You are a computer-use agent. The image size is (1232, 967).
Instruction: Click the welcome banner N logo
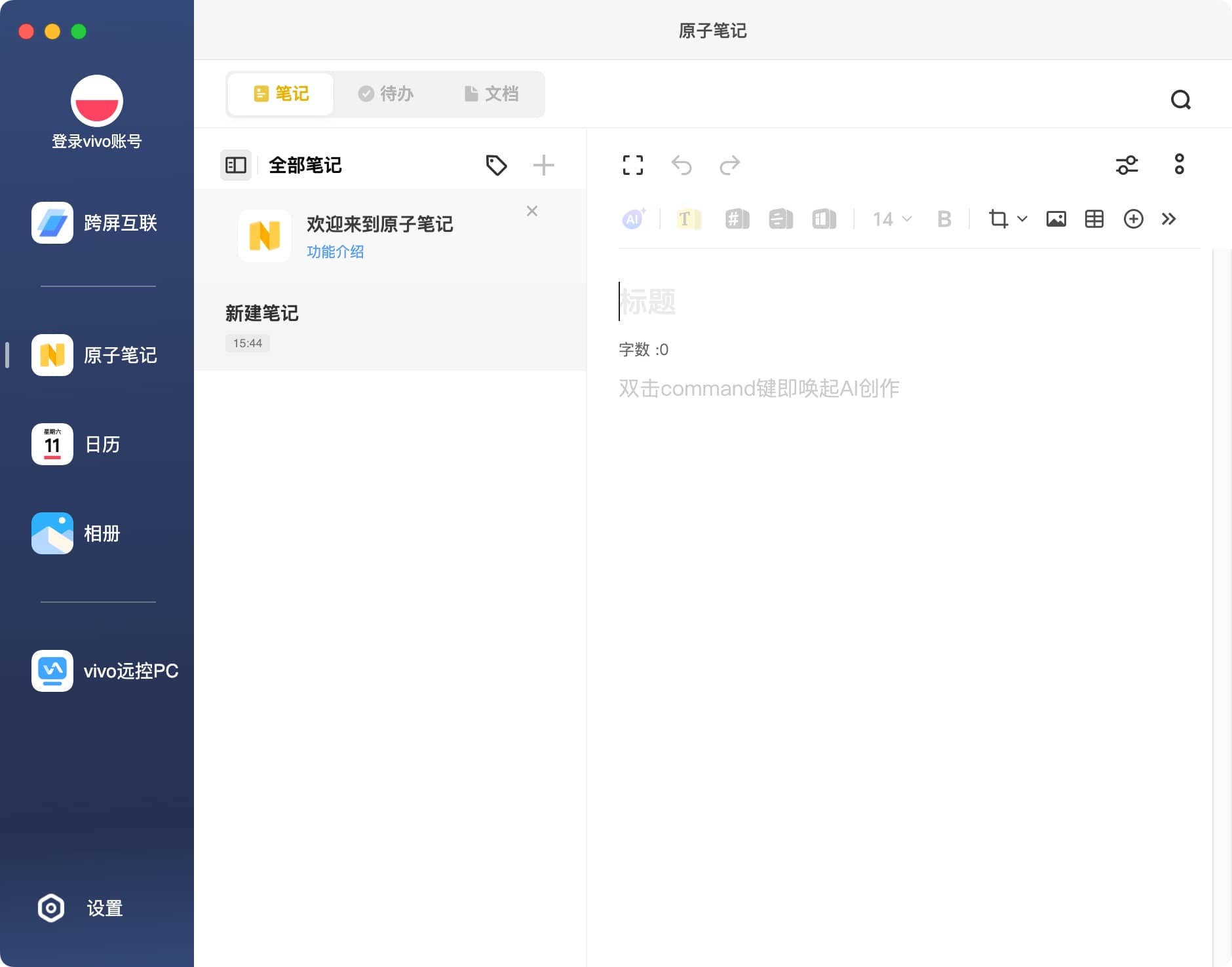[265, 236]
